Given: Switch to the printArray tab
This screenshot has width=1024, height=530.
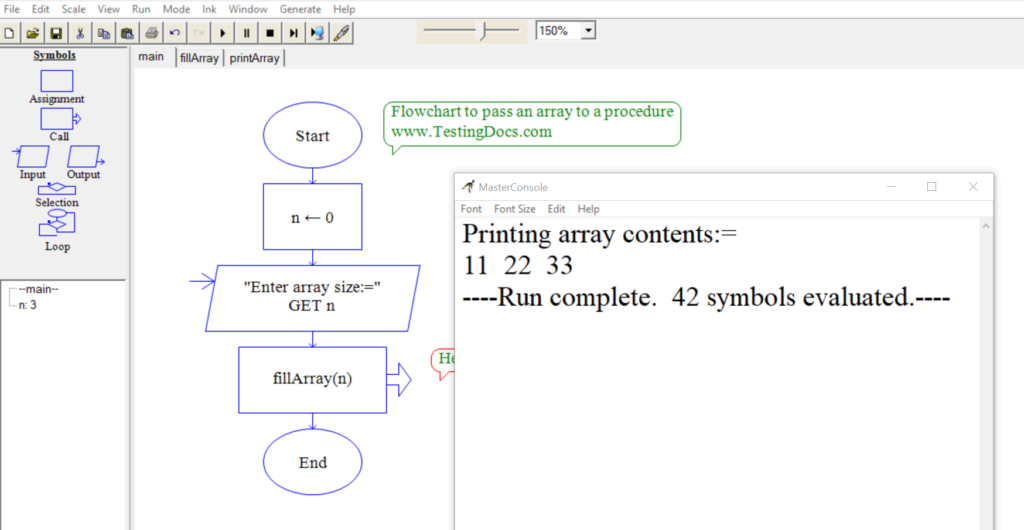Looking at the screenshot, I should 254,58.
